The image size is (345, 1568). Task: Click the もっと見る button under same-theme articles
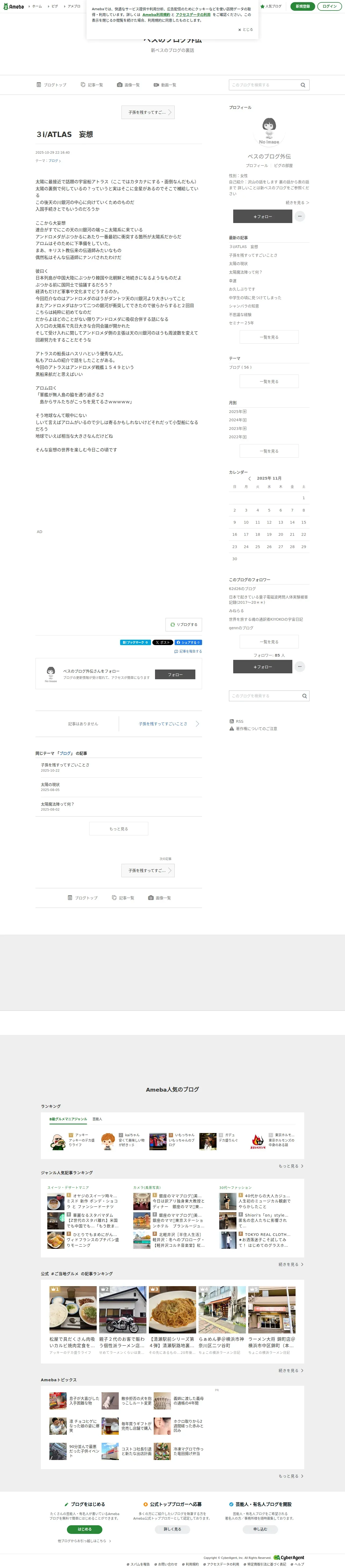tap(119, 828)
